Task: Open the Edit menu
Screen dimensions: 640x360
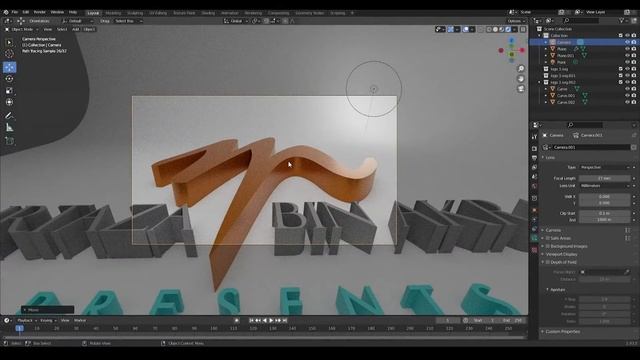Action: [26, 12]
